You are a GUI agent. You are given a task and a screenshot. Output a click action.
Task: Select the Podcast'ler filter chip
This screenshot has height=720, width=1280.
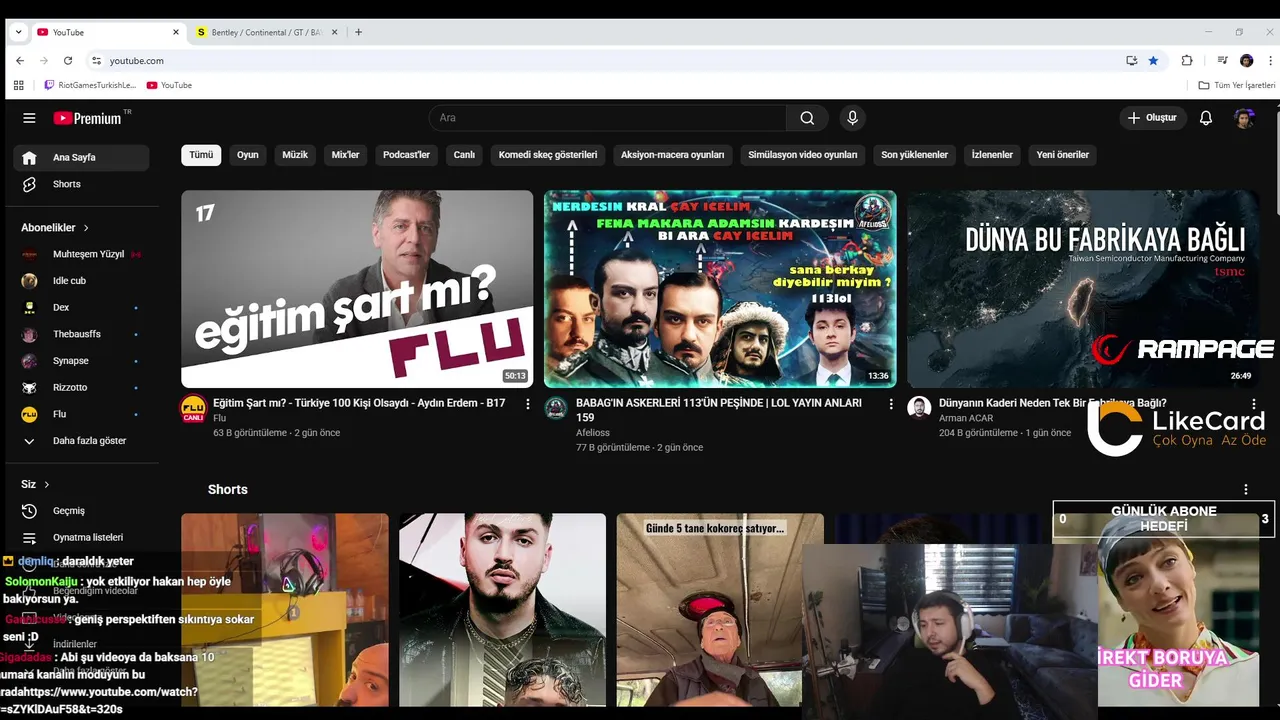click(406, 155)
